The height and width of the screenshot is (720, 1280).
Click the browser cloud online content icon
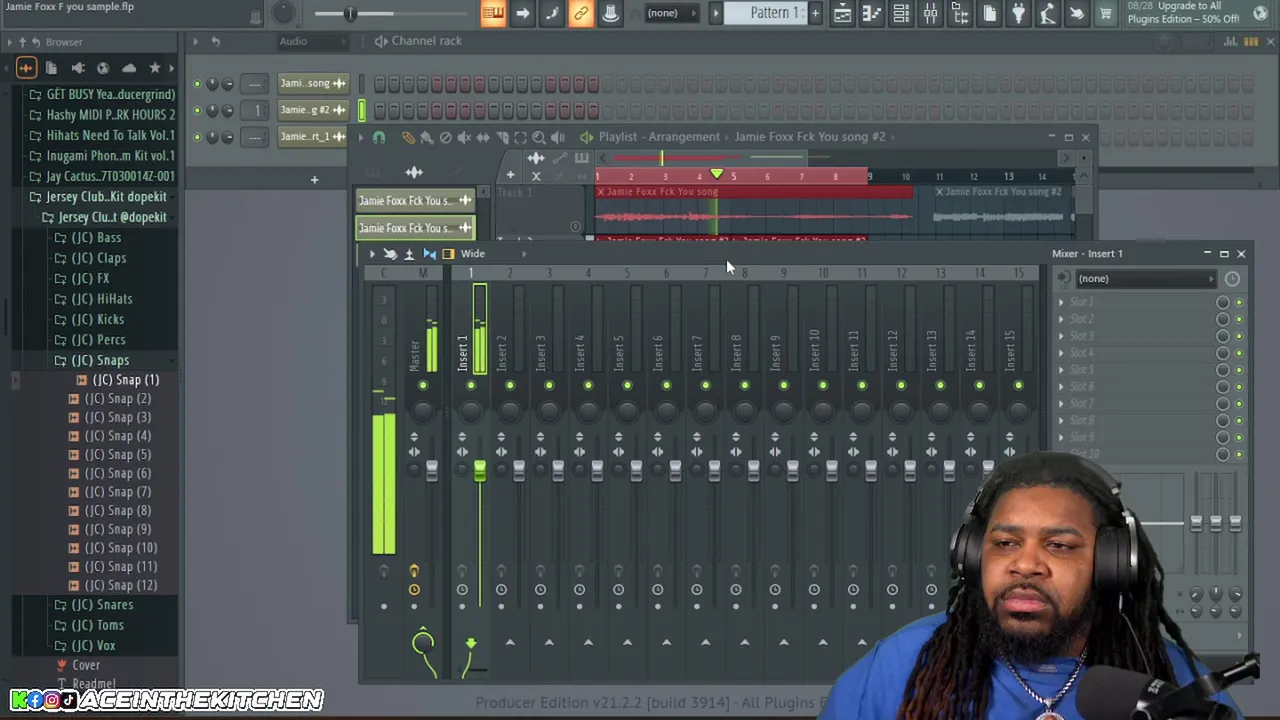point(129,68)
